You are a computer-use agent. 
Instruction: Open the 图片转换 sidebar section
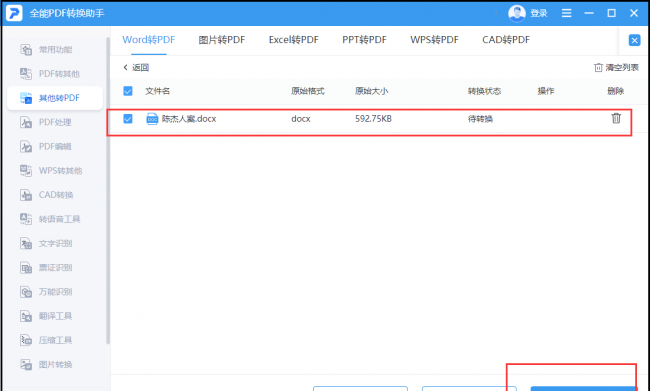[x=46, y=364]
